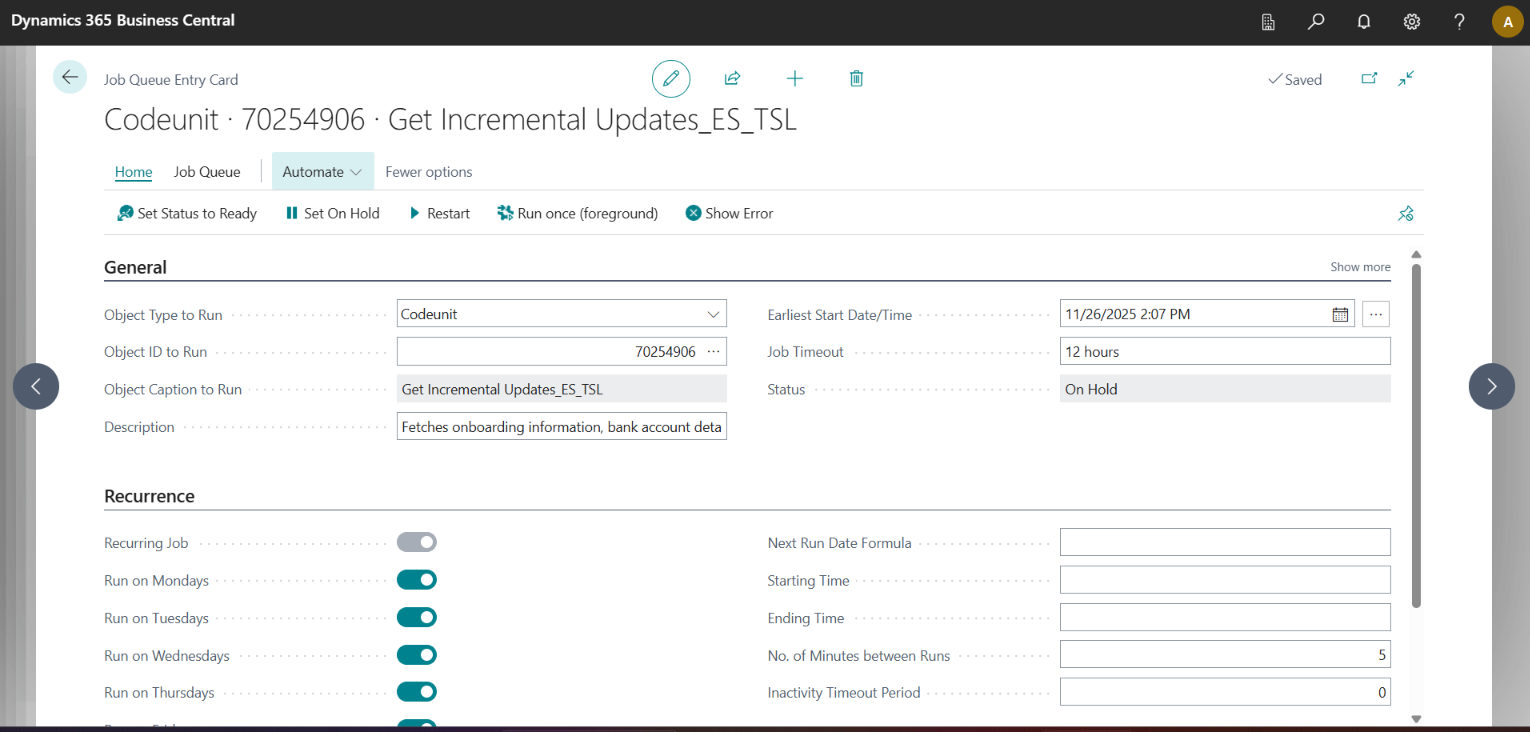1530x732 pixels.
Task: Open the user account avatar
Action: click(1508, 22)
